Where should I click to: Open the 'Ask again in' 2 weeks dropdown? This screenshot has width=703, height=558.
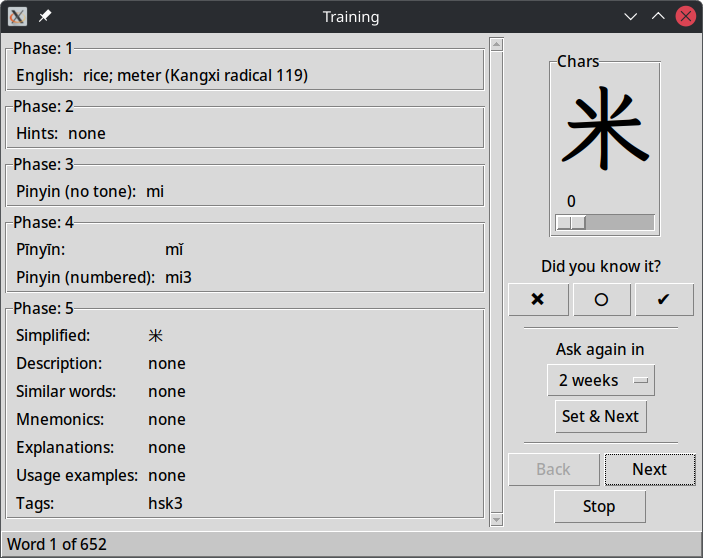tap(601, 380)
